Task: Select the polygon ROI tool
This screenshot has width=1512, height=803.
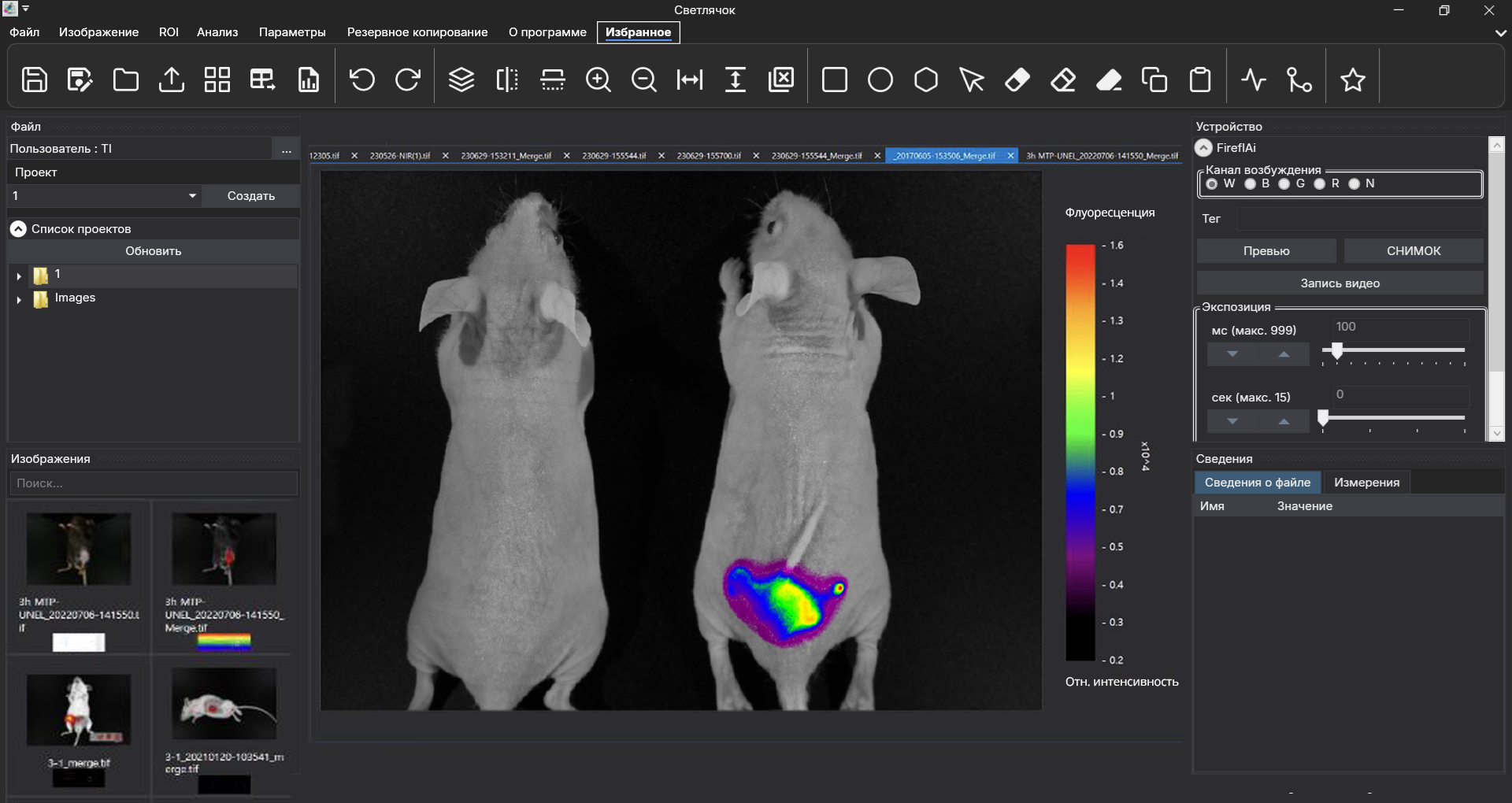Action: click(x=926, y=80)
